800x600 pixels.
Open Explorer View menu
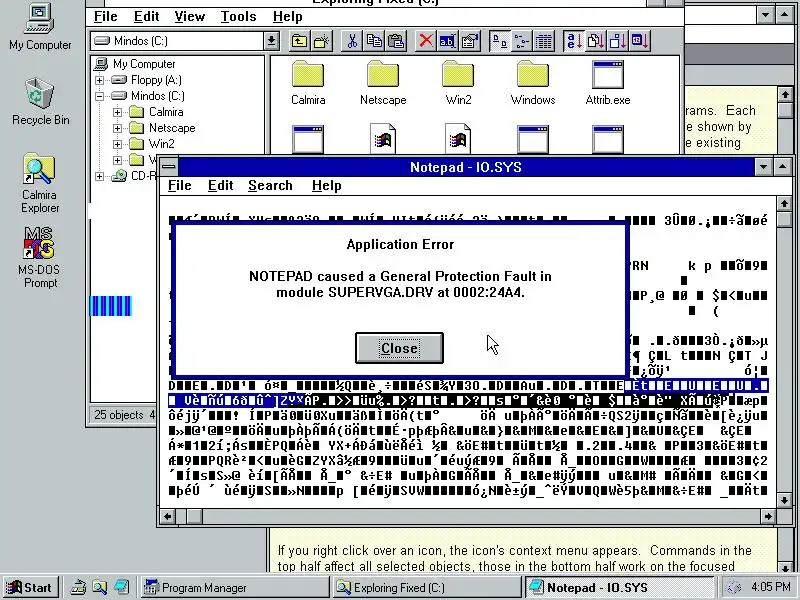tap(189, 16)
